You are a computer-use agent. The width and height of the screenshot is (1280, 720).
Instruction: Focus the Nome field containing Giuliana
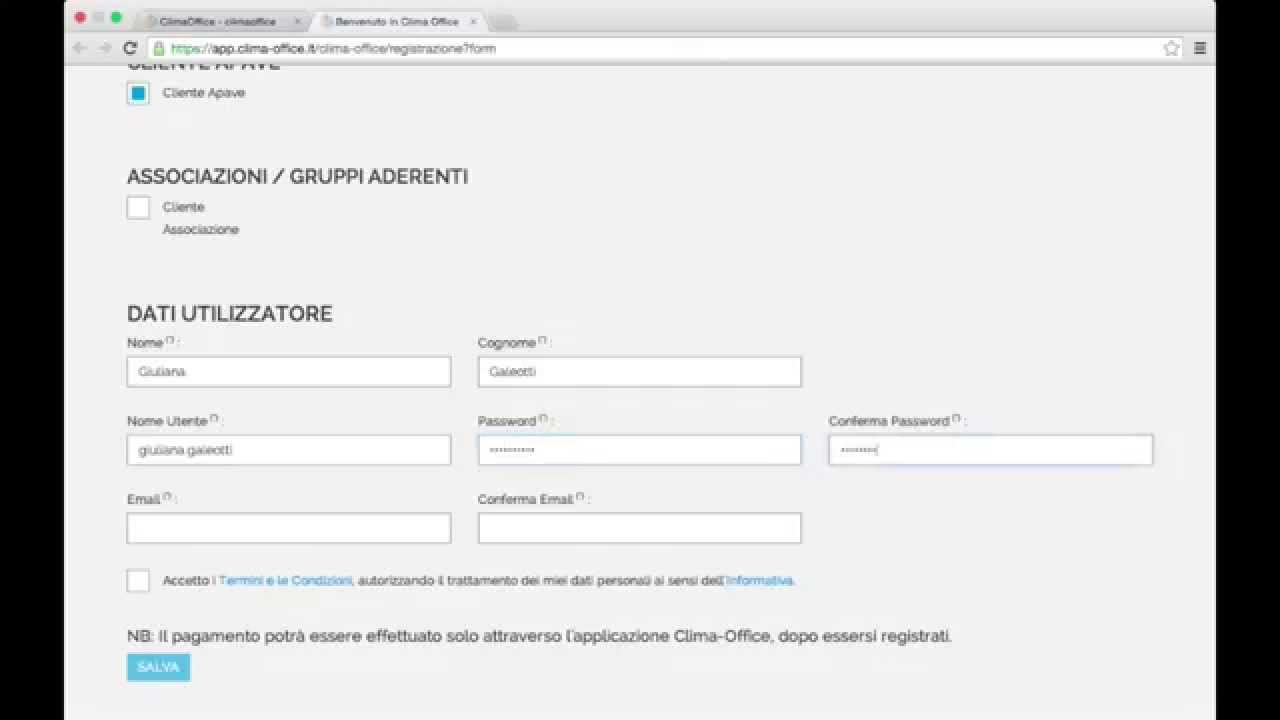pyautogui.click(x=289, y=372)
